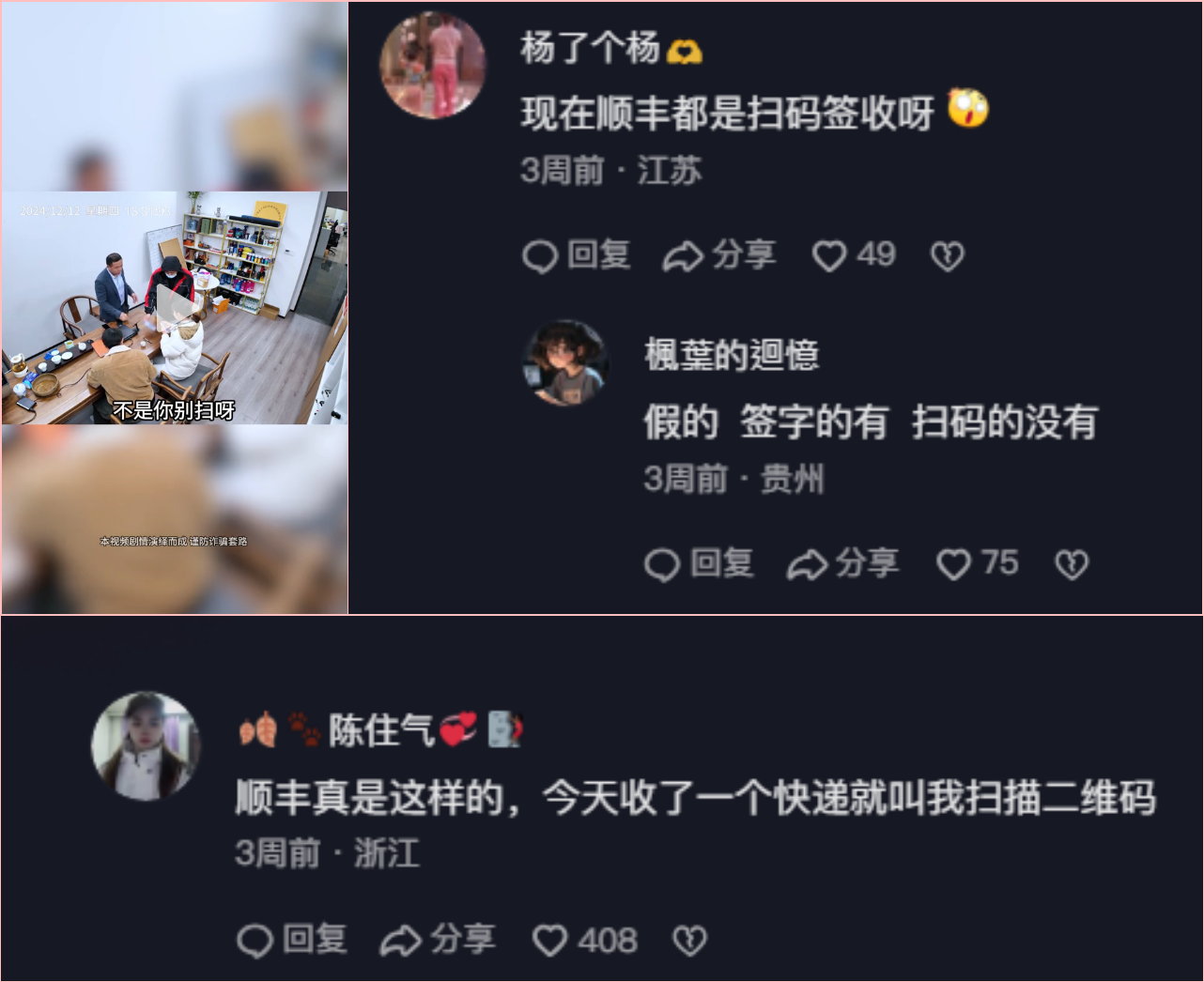Screen dimensions: 1204x982
Task: Open 陈住气's profile picture
Action: (146, 746)
